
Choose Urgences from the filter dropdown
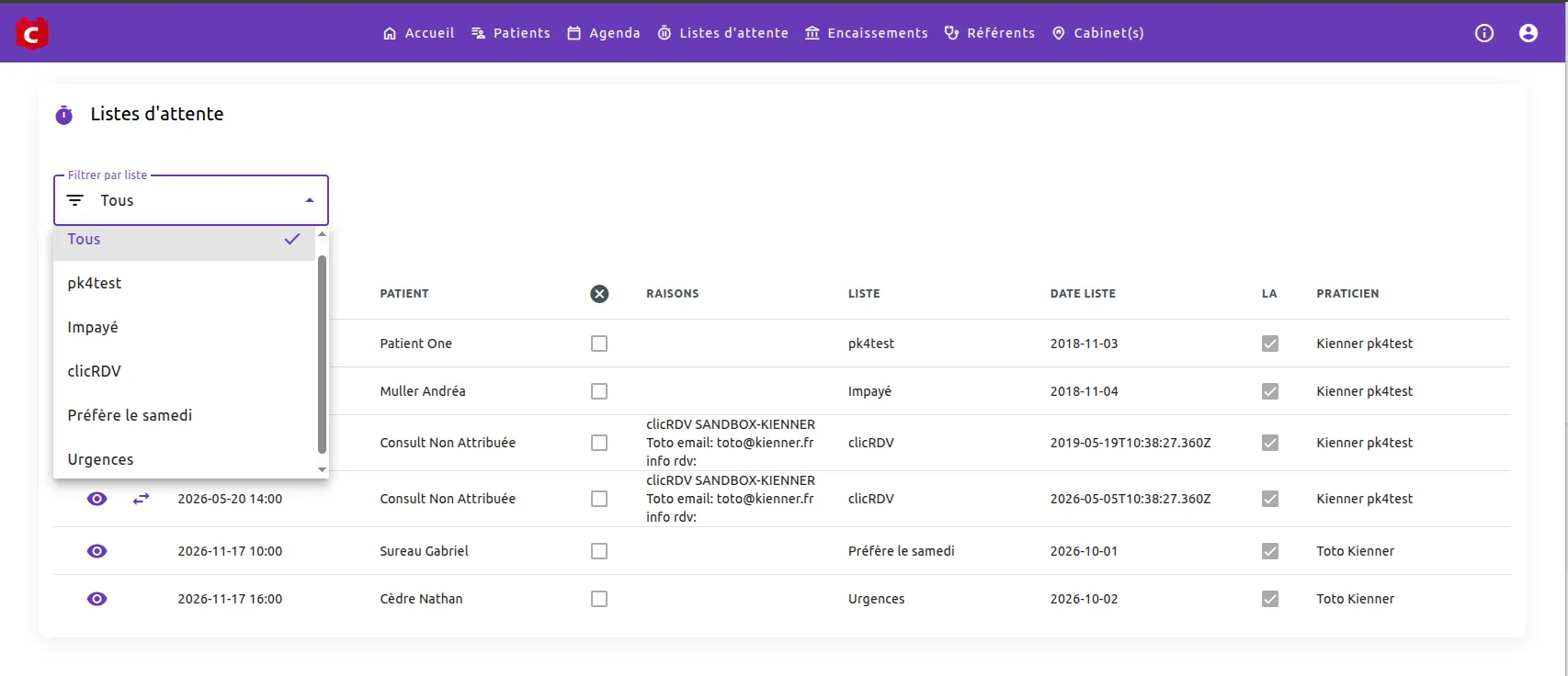pos(184,459)
